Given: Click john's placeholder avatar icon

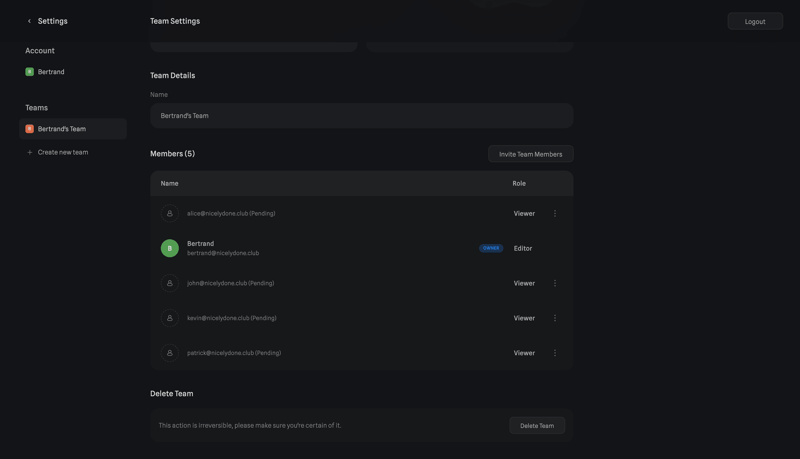Looking at the screenshot, I should [x=170, y=284].
